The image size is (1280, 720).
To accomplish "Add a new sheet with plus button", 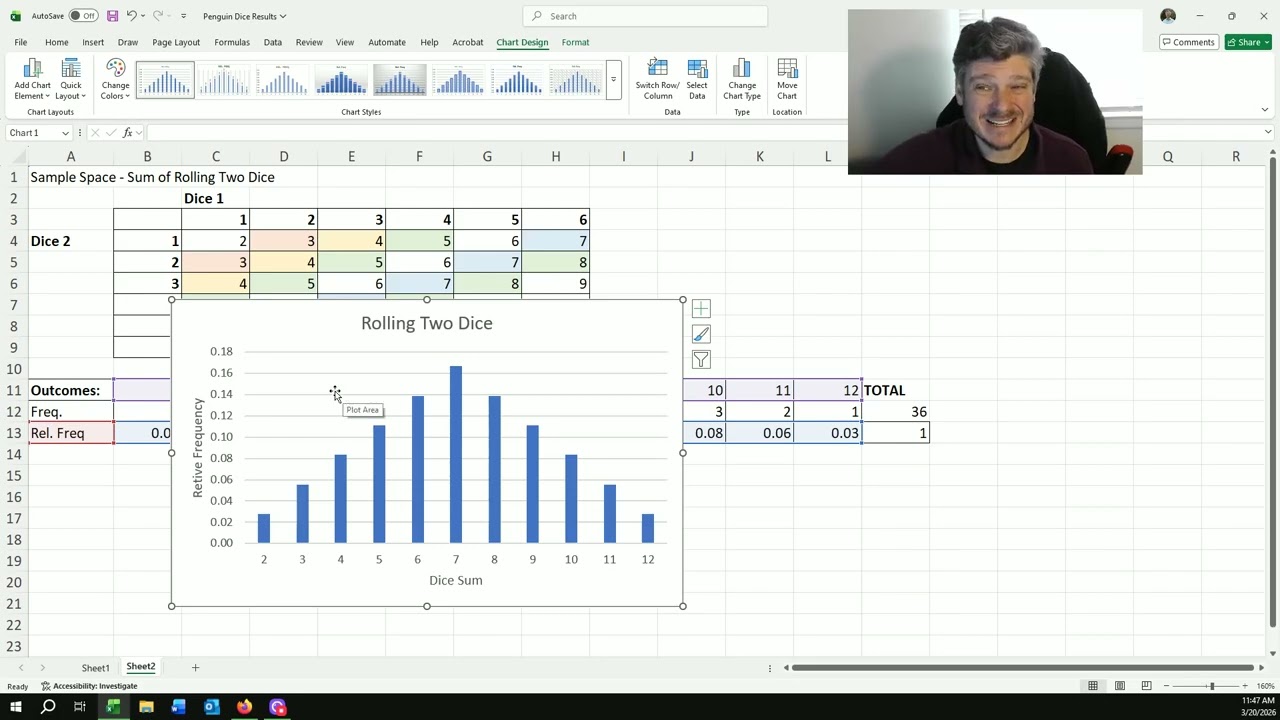I will (195, 668).
